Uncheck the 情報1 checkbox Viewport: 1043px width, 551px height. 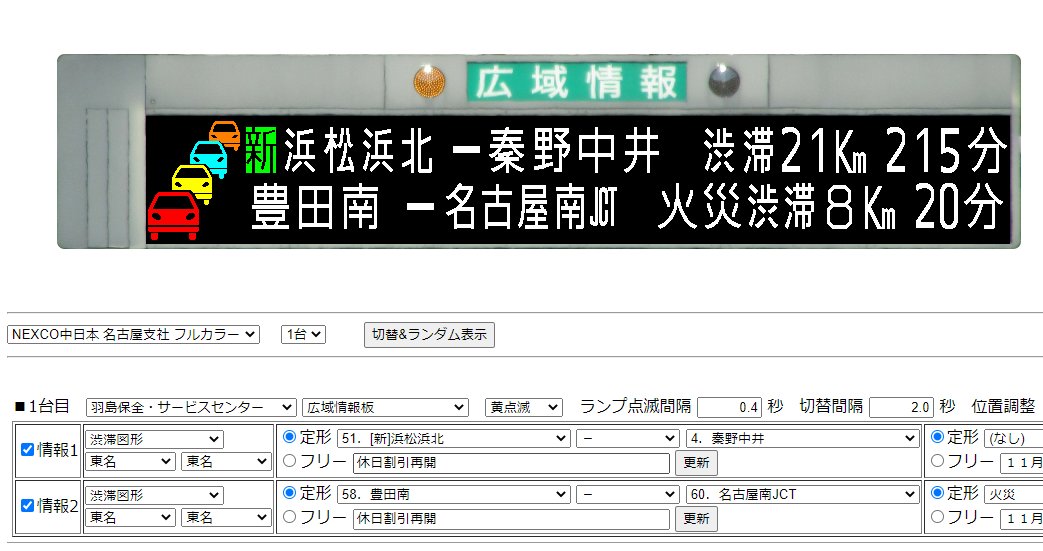(28, 450)
